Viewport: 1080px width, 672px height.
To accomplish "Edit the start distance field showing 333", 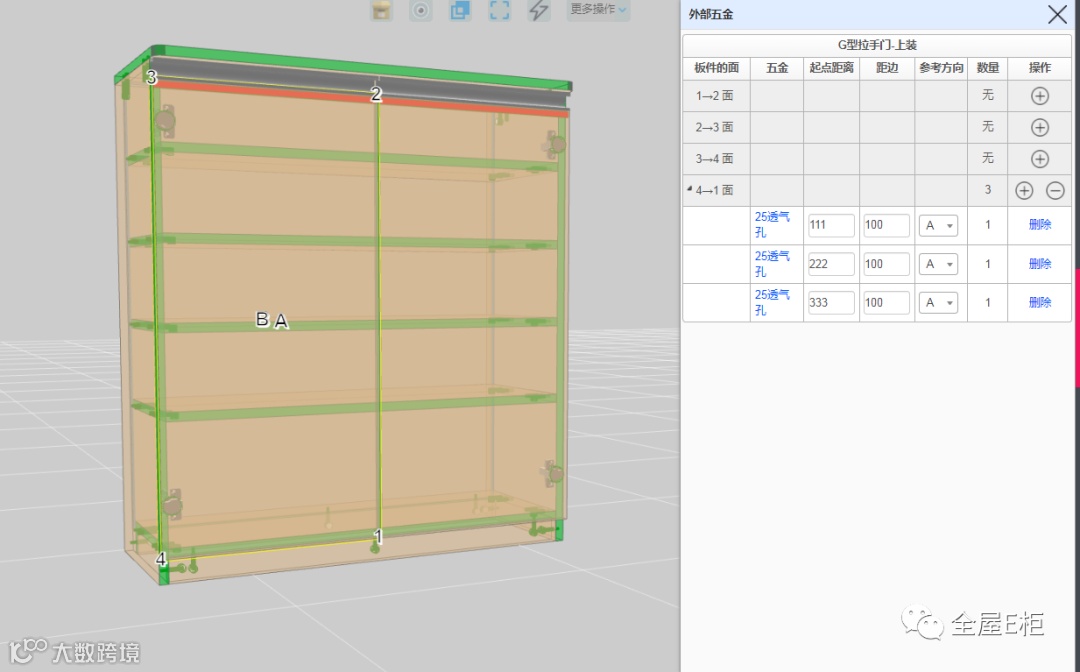I will (831, 302).
